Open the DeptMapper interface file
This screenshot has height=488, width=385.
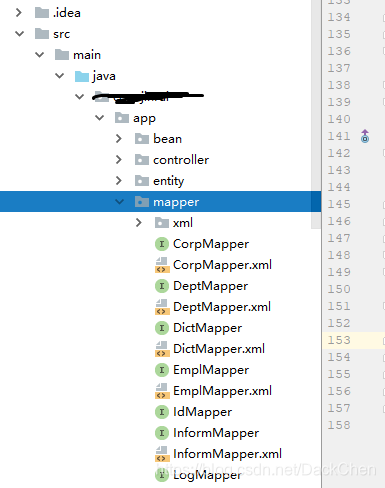210,286
